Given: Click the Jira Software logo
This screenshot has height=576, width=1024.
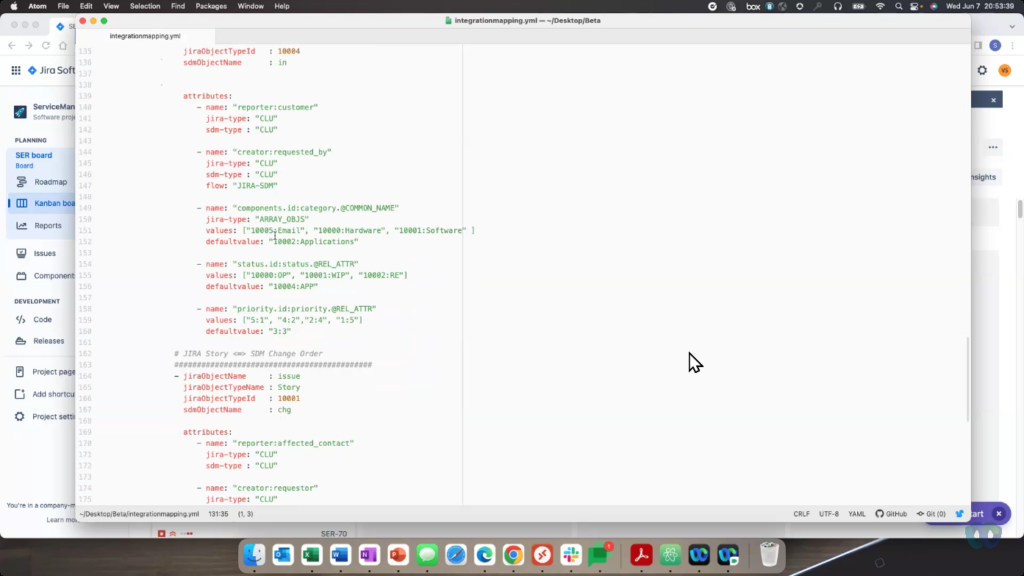Looking at the screenshot, I should coord(51,70).
